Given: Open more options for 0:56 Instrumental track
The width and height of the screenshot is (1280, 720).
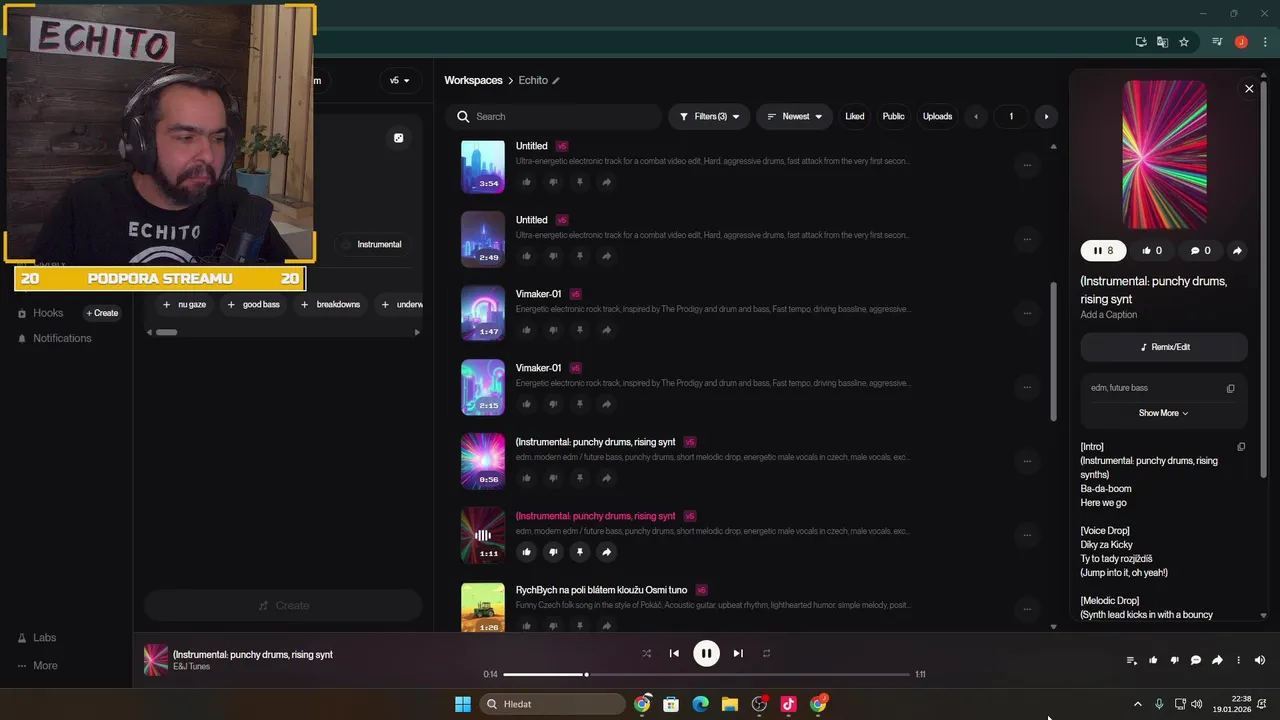Looking at the screenshot, I should pos(1027,461).
